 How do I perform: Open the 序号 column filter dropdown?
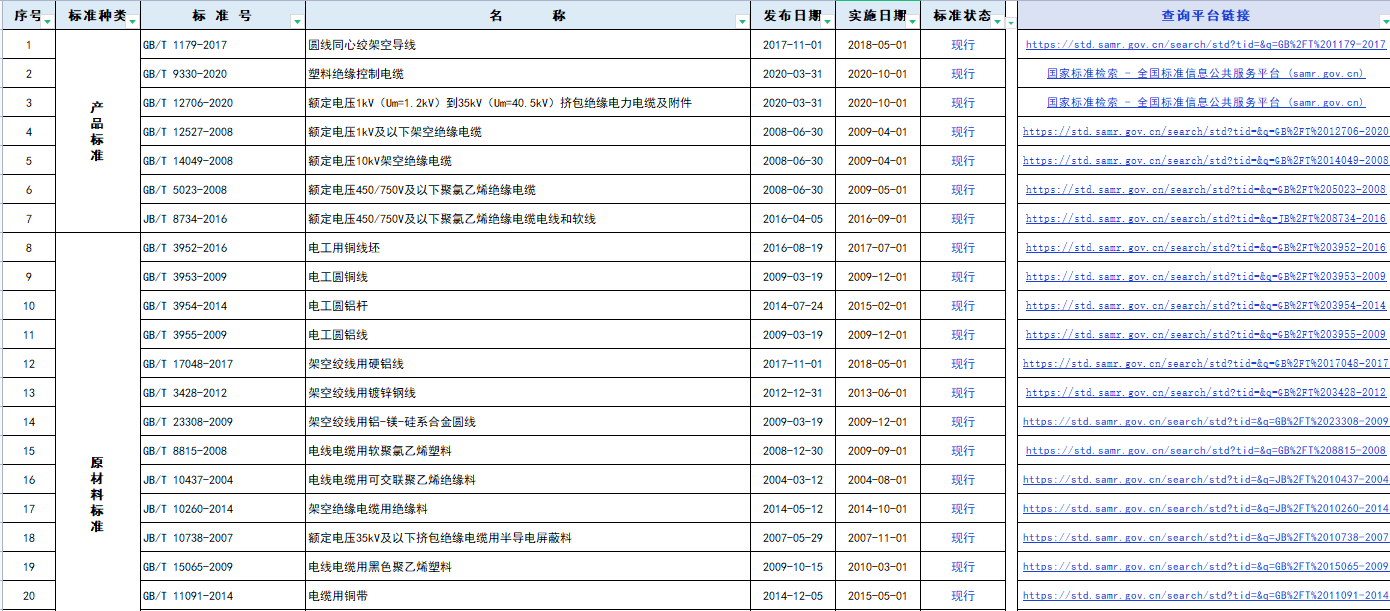click(47, 21)
